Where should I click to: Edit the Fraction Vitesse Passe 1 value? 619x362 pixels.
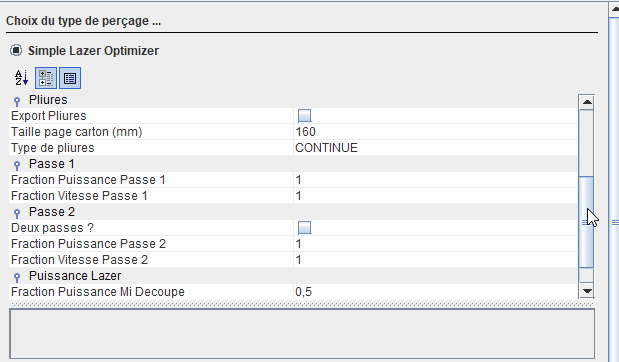[x=435, y=195]
